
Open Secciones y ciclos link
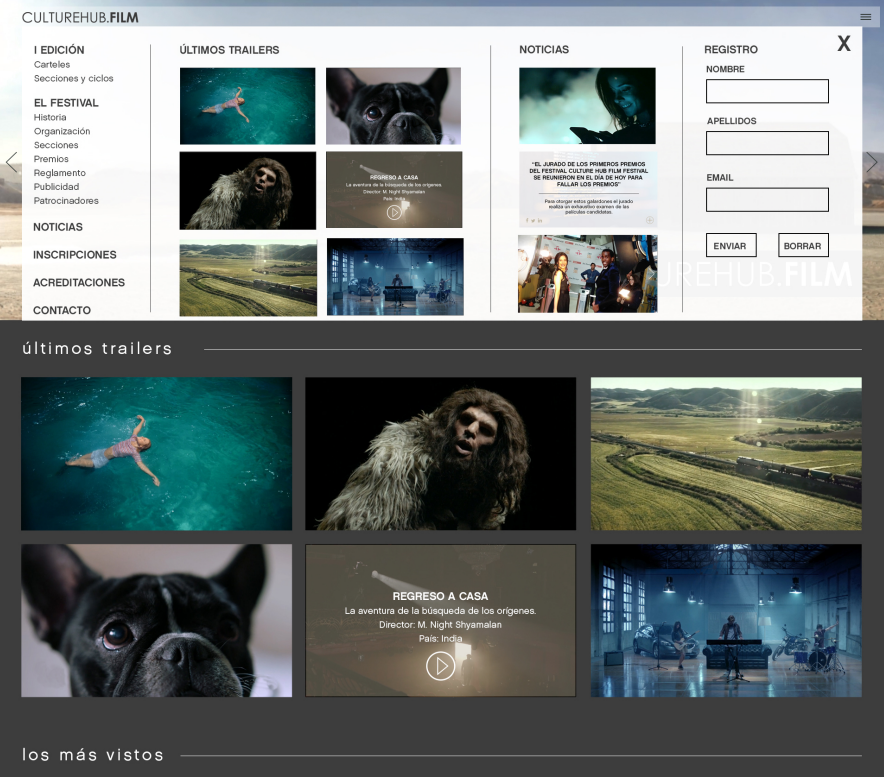pyautogui.click(x=73, y=78)
